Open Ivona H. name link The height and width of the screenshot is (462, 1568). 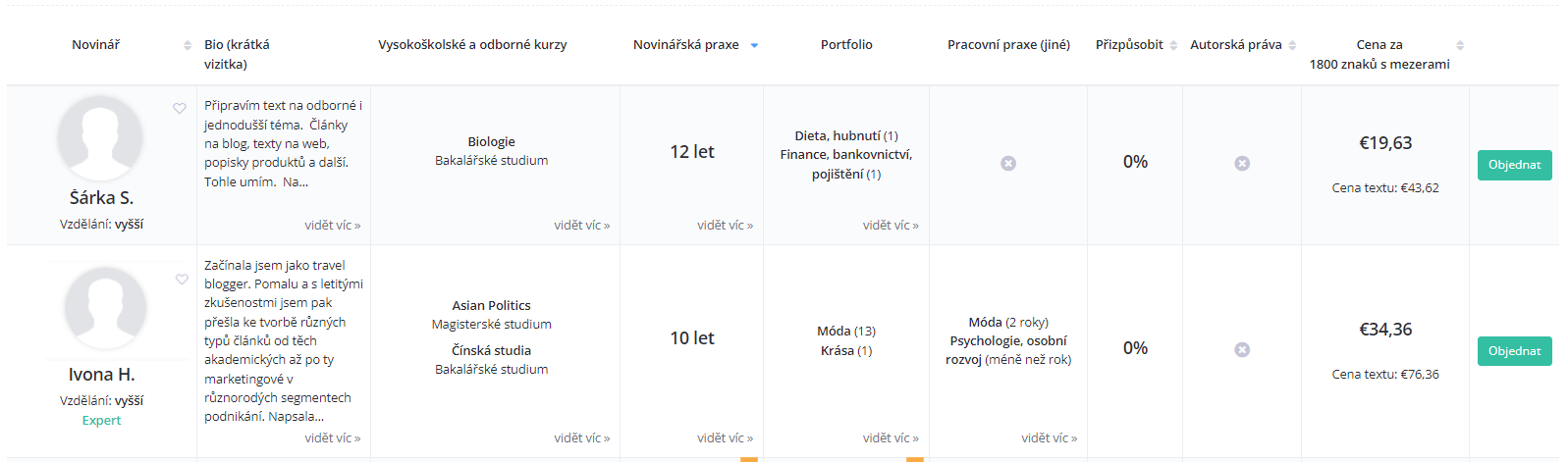pyautogui.click(x=101, y=375)
